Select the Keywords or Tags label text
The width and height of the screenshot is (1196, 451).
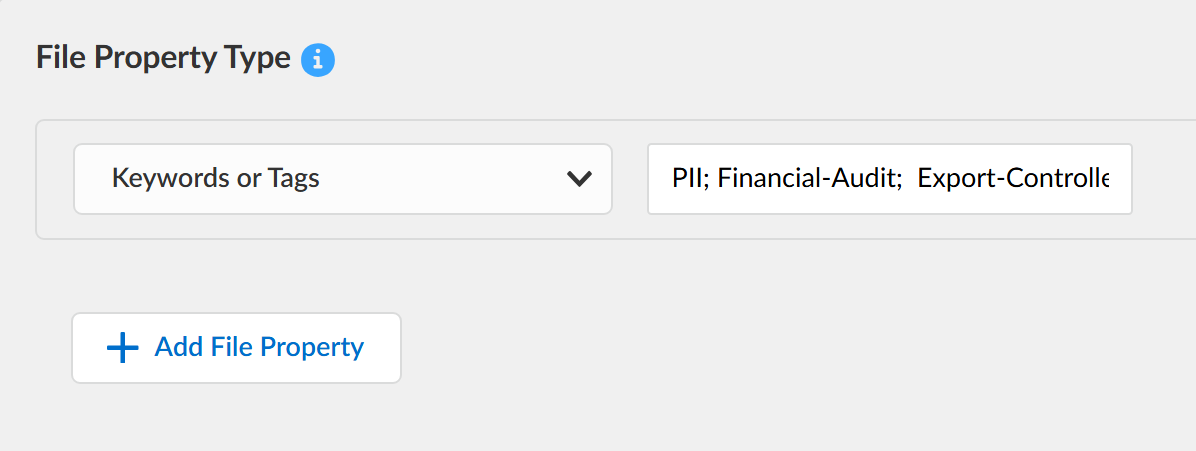pos(216,179)
